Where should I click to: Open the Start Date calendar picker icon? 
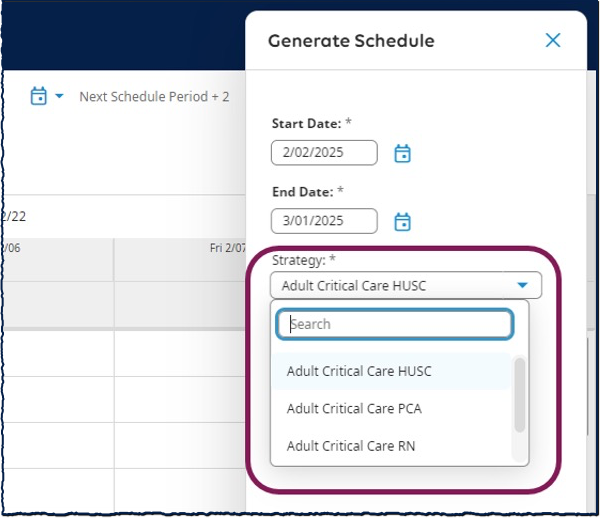pos(402,153)
